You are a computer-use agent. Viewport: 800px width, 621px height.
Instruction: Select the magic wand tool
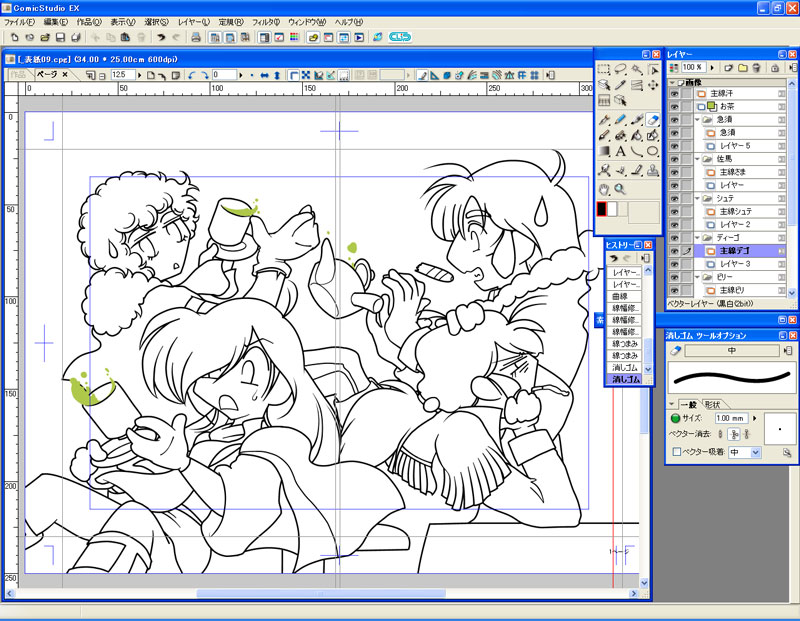tap(637, 69)
